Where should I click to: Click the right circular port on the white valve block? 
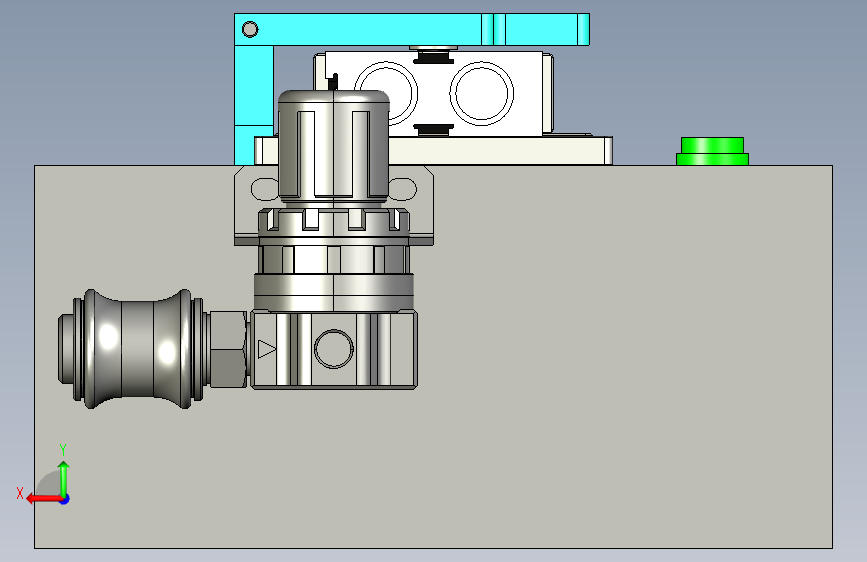coord(482,93)
